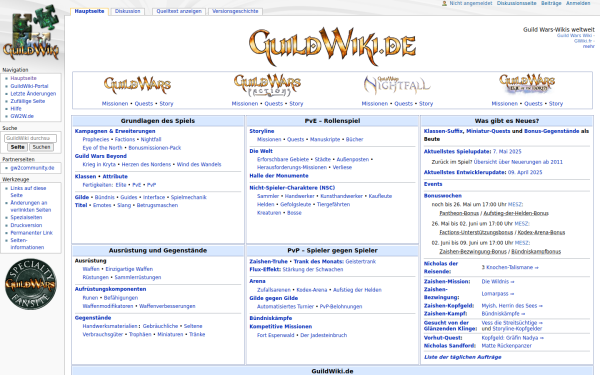Click the Anmelden link
The width and height of the screenshot is (600, 375).
(x=578, y=3)
